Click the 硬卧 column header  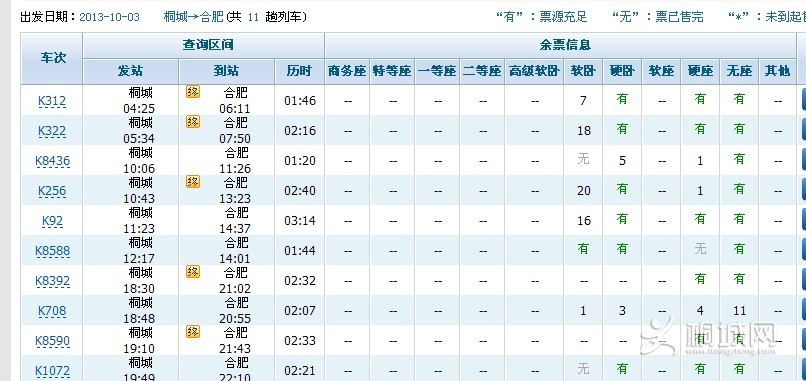pyautogui.click(x=622, y=71)
